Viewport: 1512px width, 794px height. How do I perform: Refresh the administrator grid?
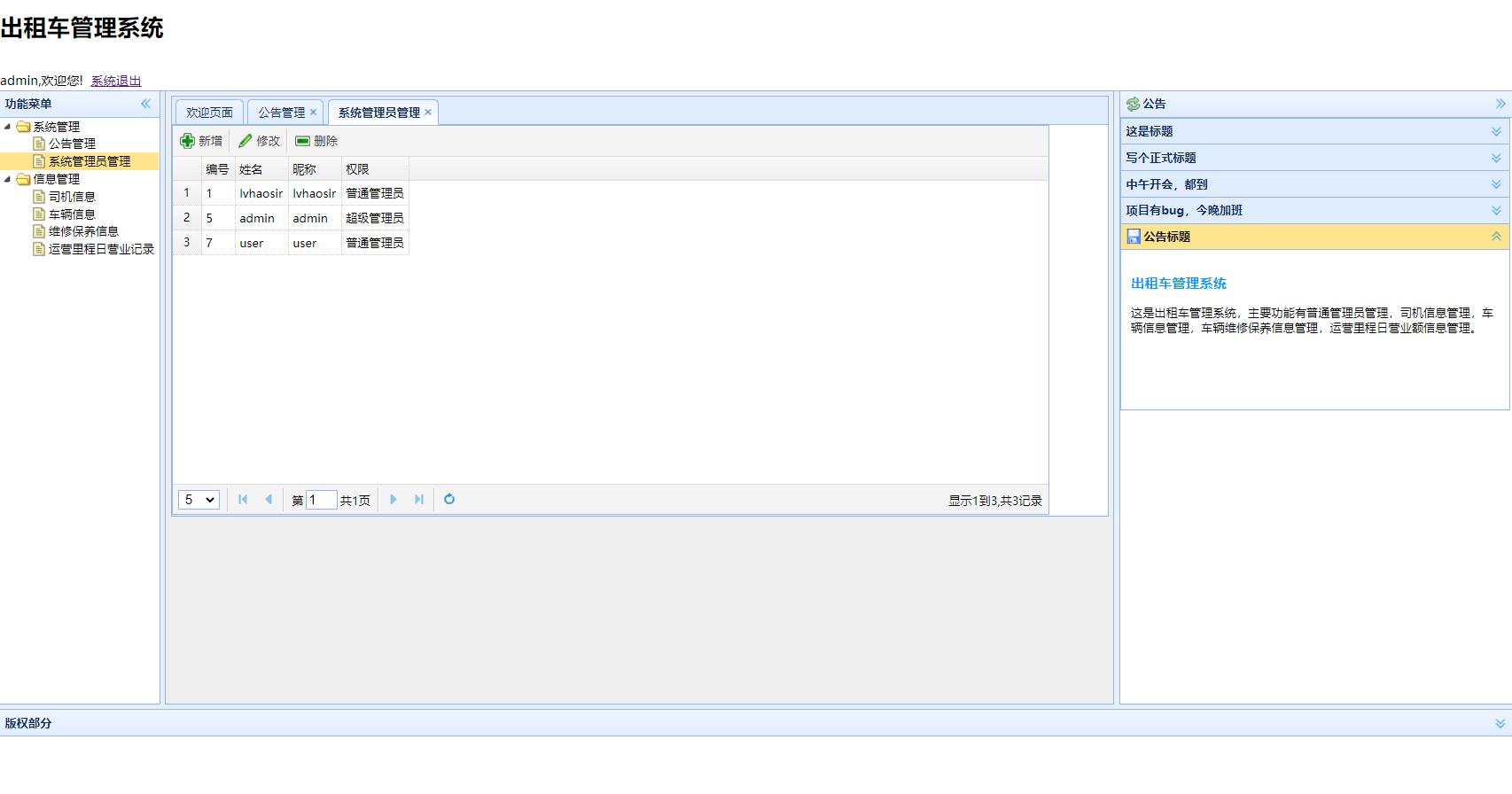449,500
